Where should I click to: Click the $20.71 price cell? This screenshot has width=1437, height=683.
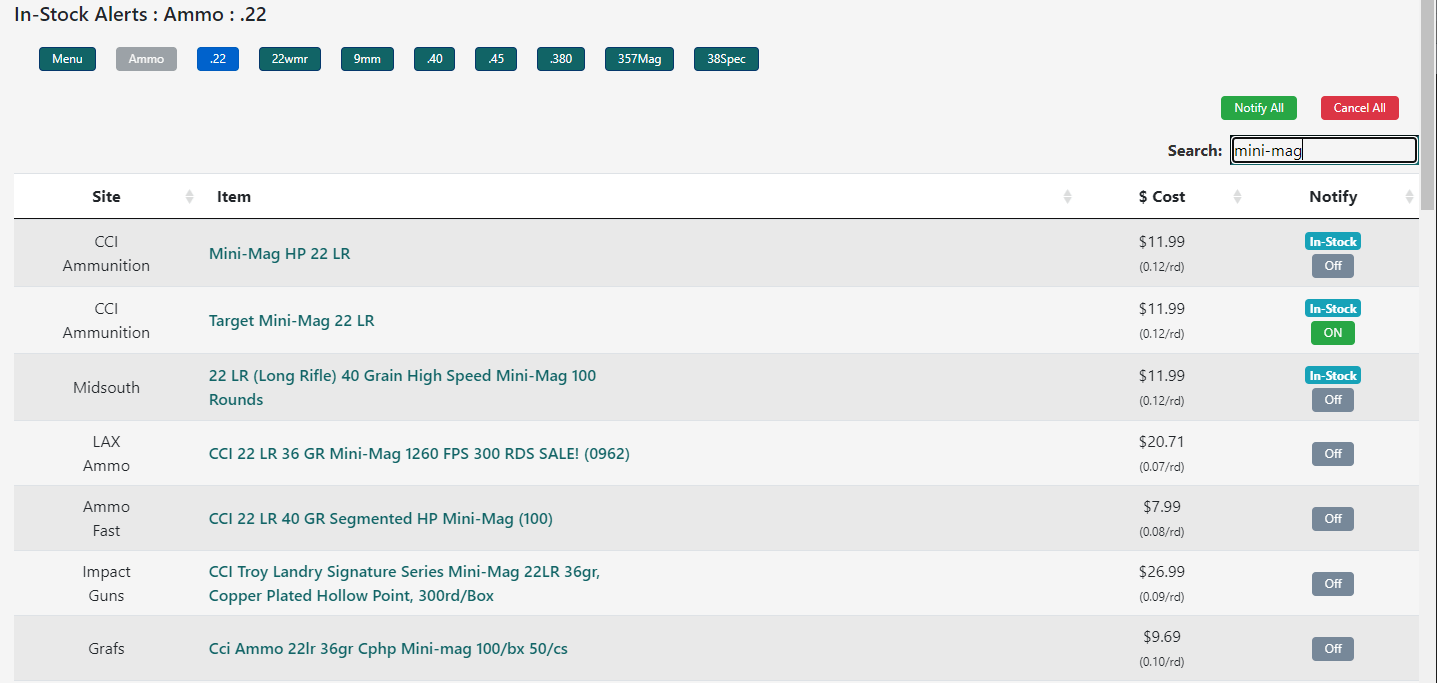tap(1161, 454)
